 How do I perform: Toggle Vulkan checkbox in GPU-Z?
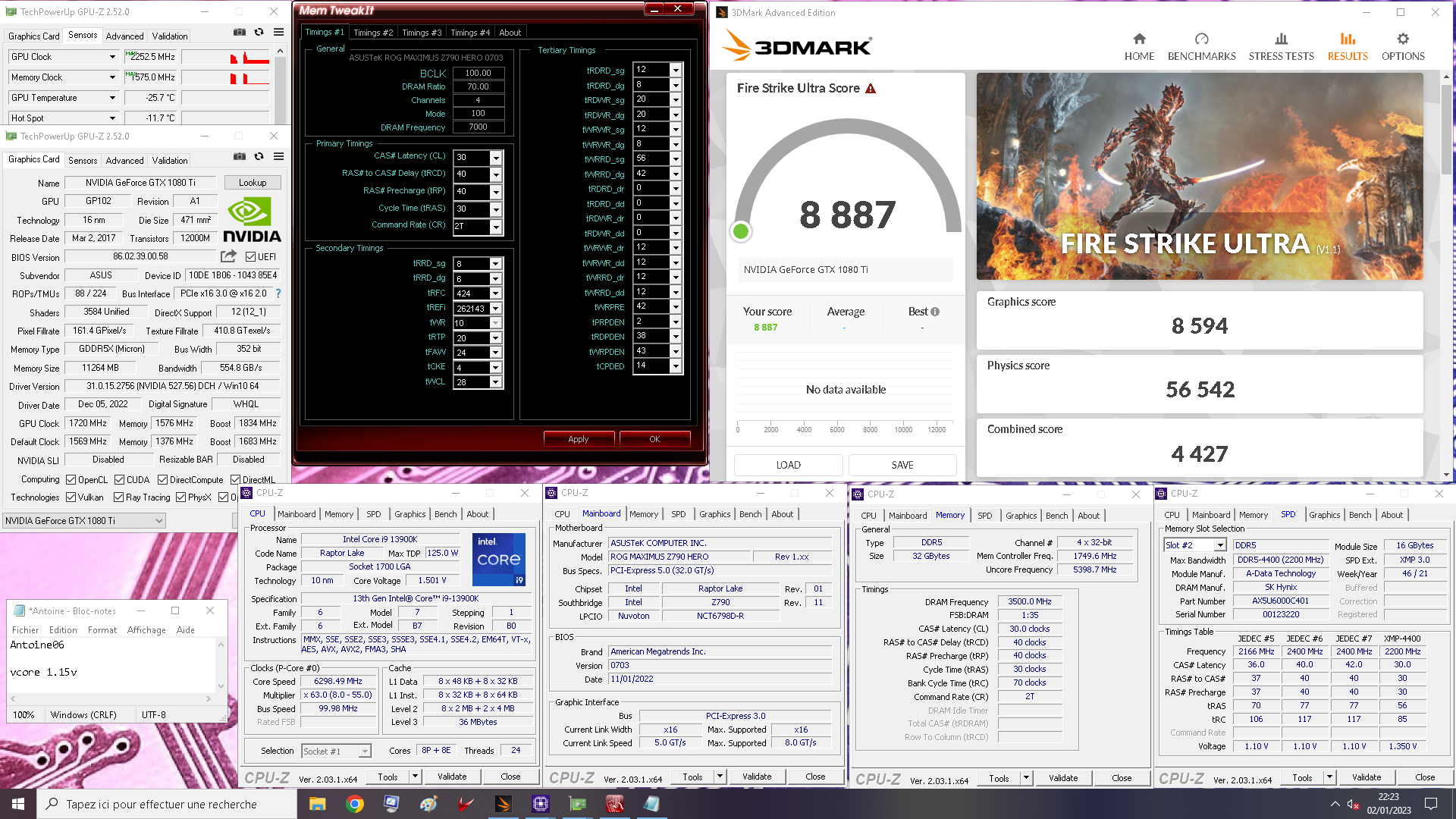point(71,497)
